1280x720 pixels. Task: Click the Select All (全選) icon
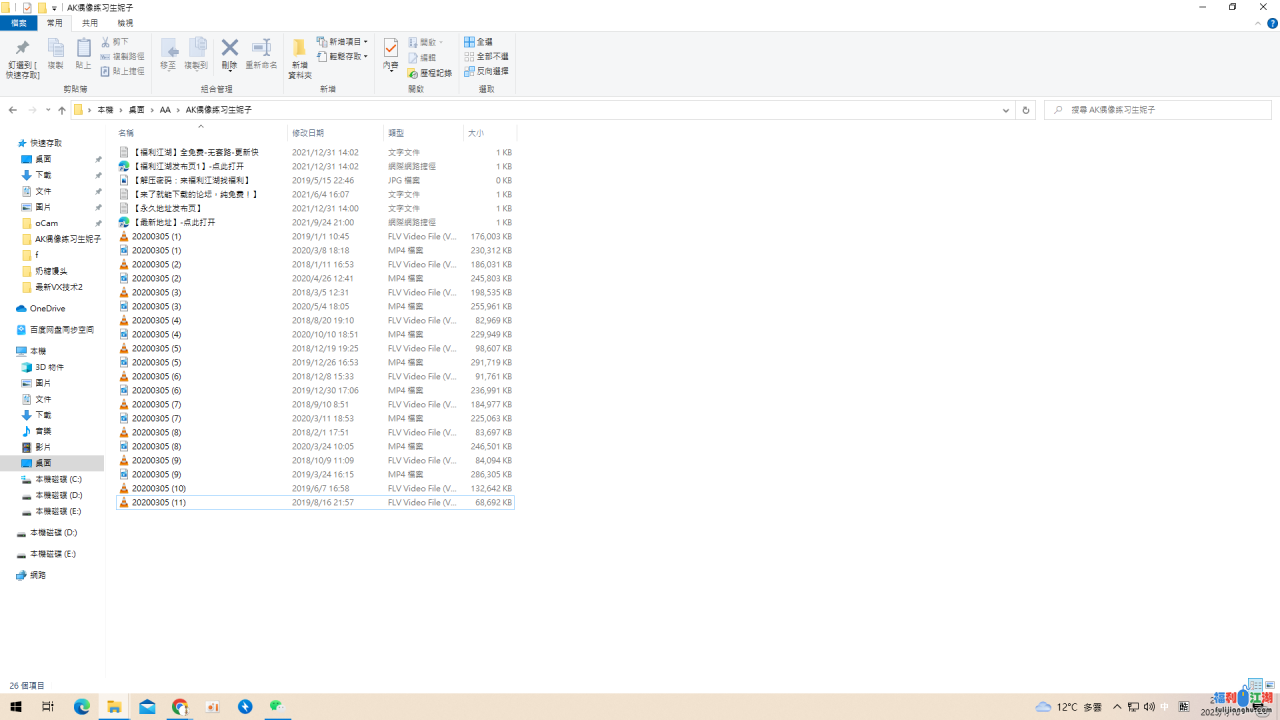(x=478, y=42)
